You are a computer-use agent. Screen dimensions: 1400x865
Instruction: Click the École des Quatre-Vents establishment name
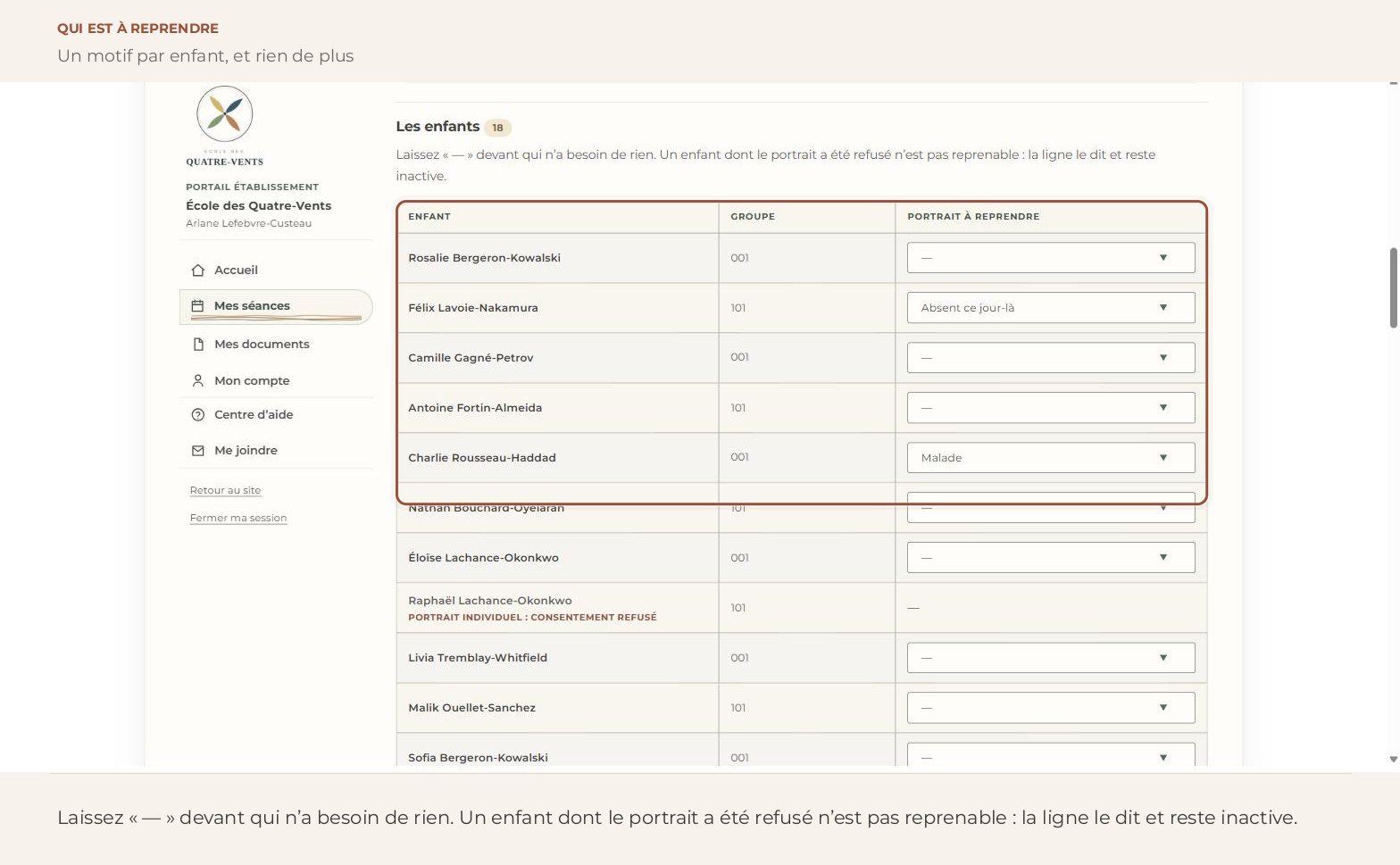point(258,206)
